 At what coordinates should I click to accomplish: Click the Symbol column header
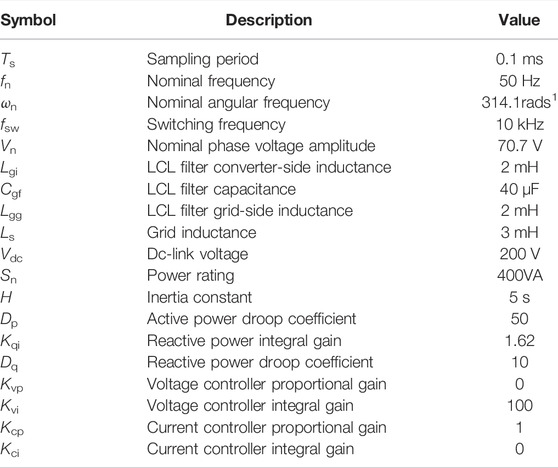pos(28,20)
